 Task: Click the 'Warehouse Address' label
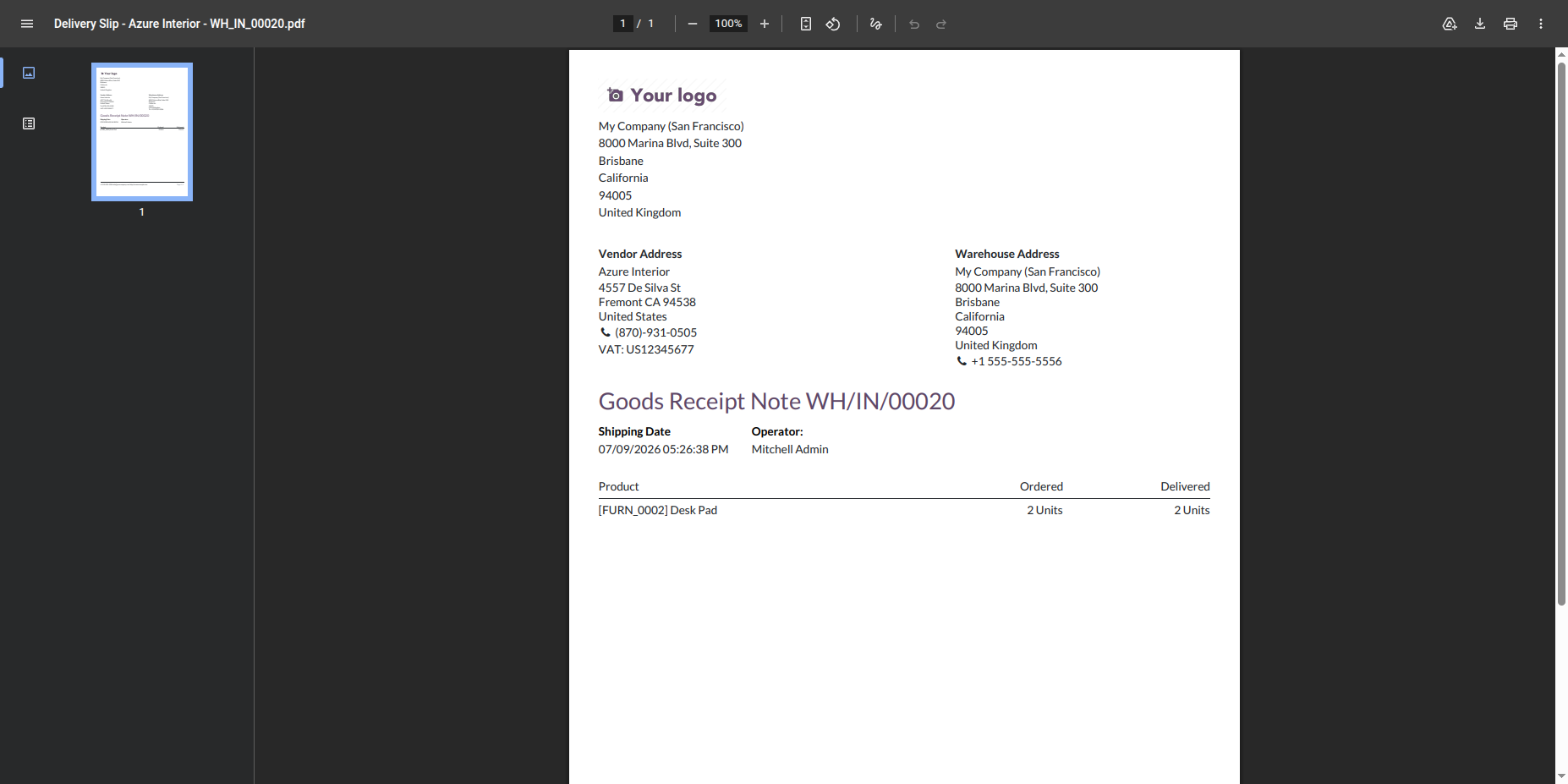(1007, 254)
